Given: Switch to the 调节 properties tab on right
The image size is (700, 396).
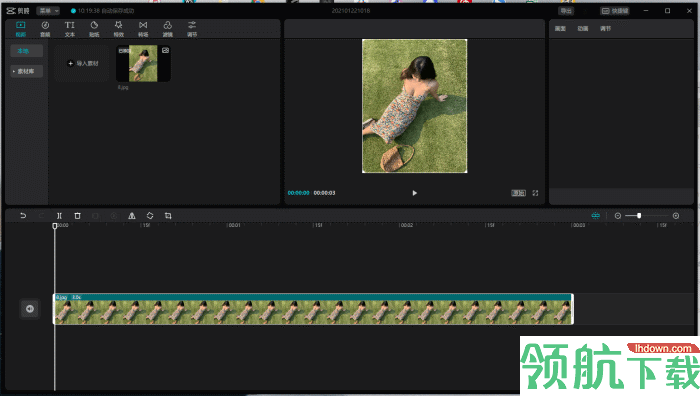Looking at the screenshot, I should tap(605, 29).
